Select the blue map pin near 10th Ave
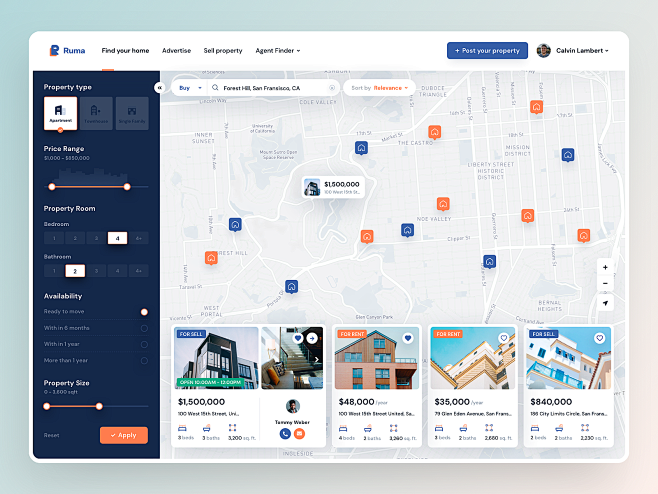The image size is (658, 494). click(235, 225)
